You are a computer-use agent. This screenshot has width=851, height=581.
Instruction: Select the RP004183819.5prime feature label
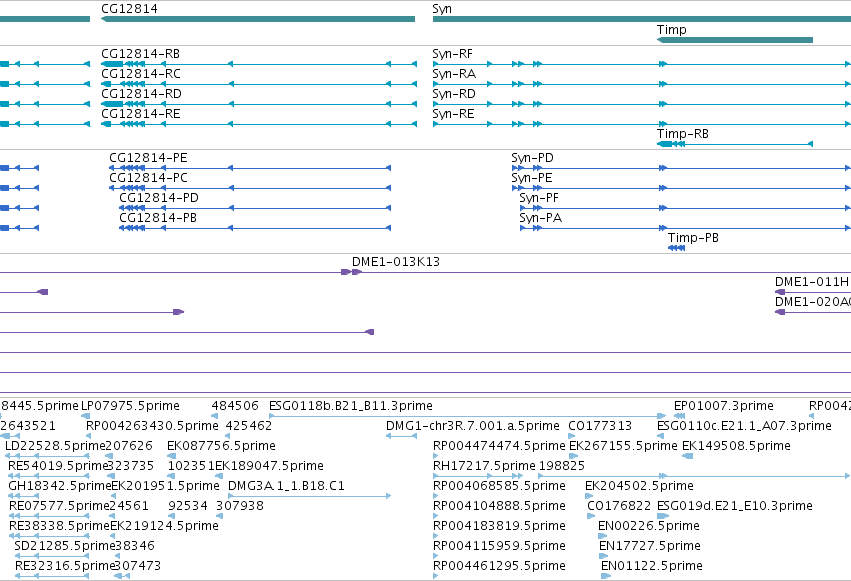[x=499, y=526]
